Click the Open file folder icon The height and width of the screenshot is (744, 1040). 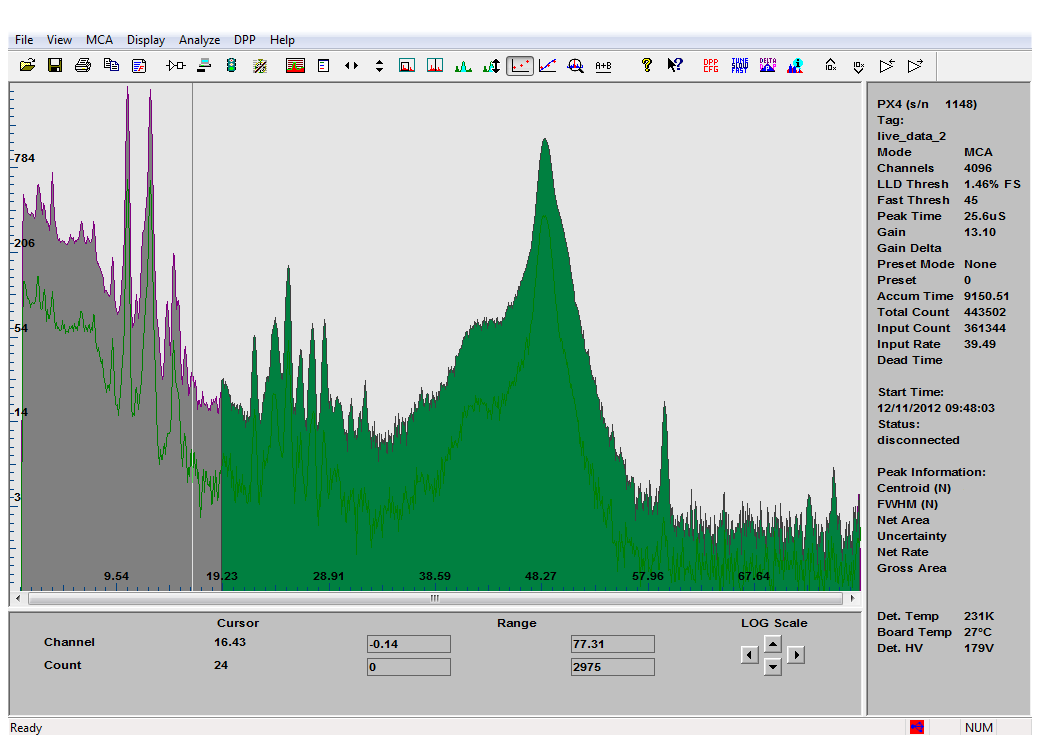(27, 66)
